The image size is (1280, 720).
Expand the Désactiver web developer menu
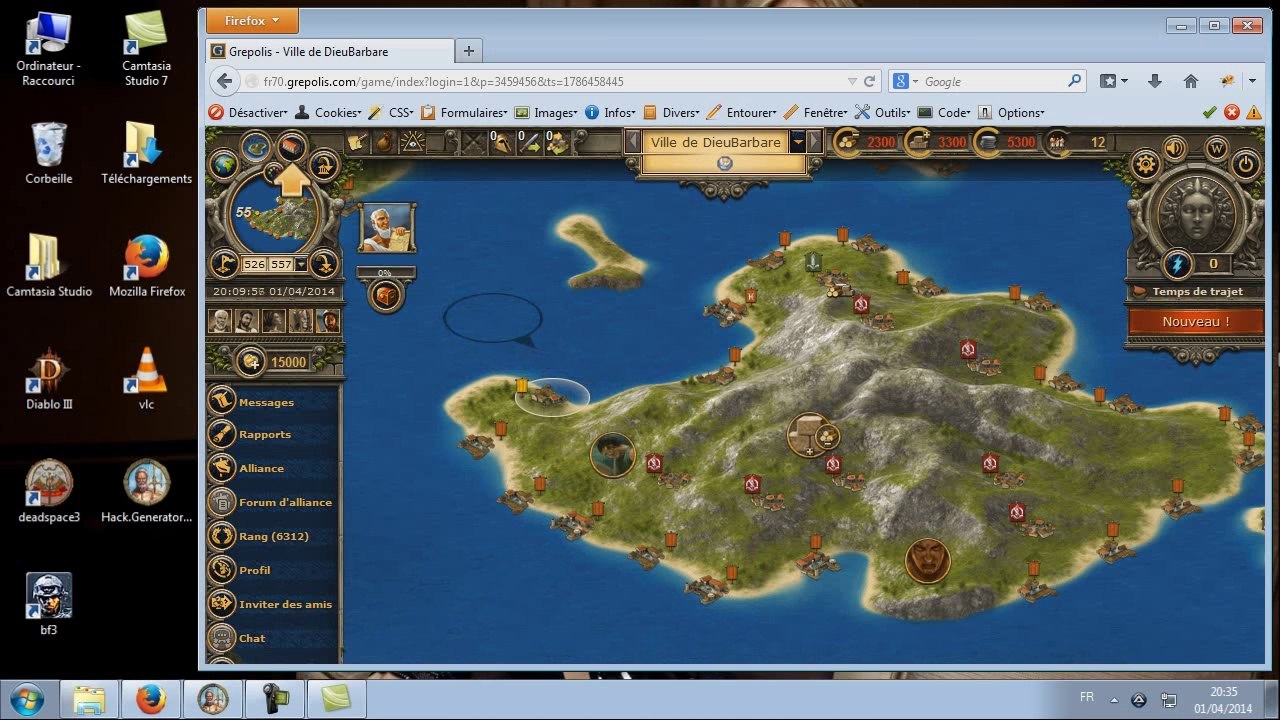click(248, 113)
